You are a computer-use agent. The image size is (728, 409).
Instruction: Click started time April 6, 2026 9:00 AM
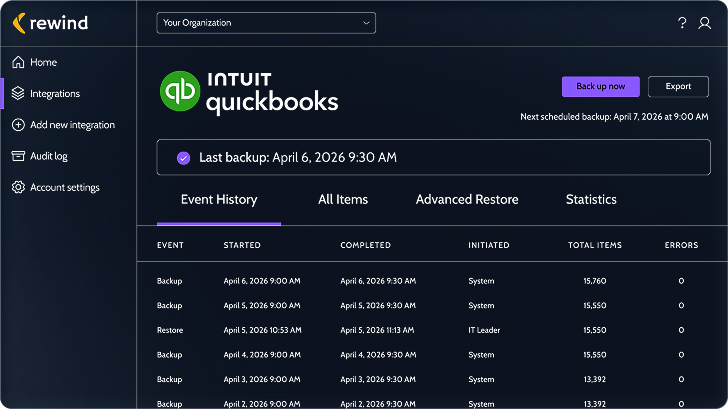(x=262, y=281)
